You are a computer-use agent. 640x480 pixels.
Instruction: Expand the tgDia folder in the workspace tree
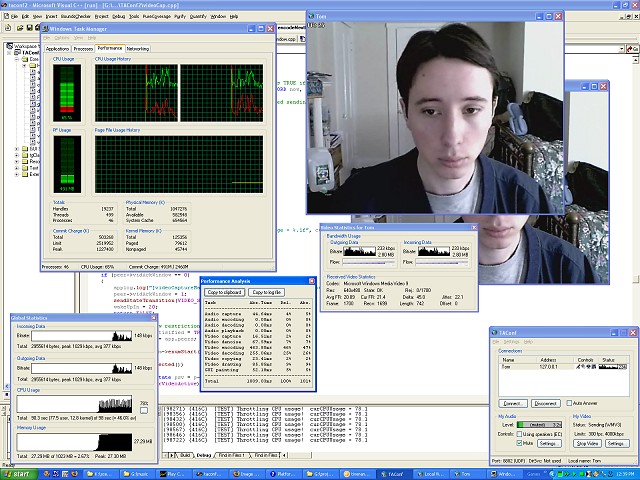[x=17, y=155]
